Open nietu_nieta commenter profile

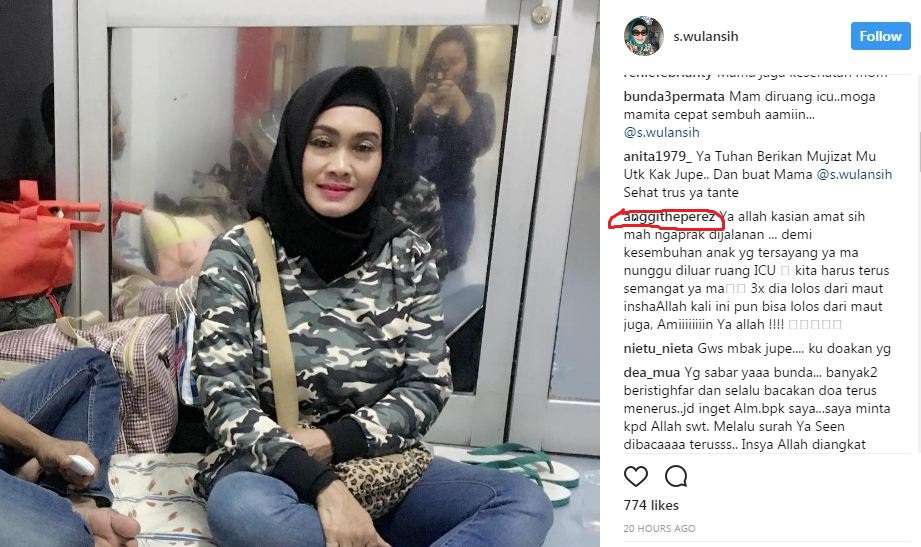coord(658,348)
